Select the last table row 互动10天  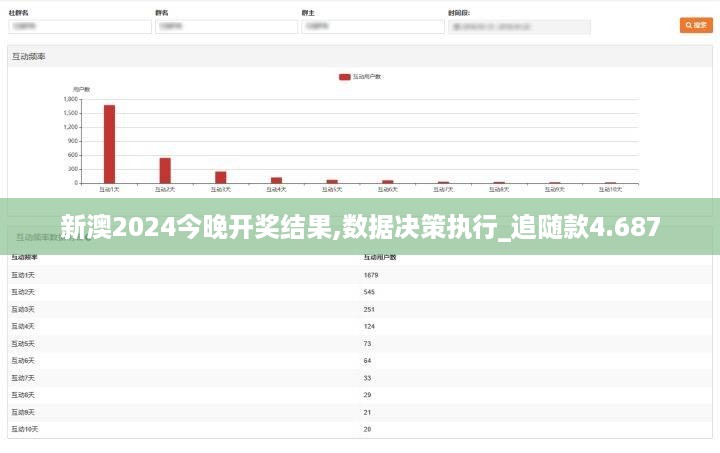tap(360, 429)
